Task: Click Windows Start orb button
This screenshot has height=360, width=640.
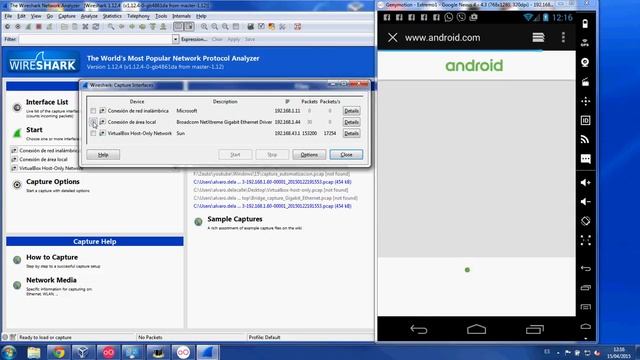Action: pos(9,353)
